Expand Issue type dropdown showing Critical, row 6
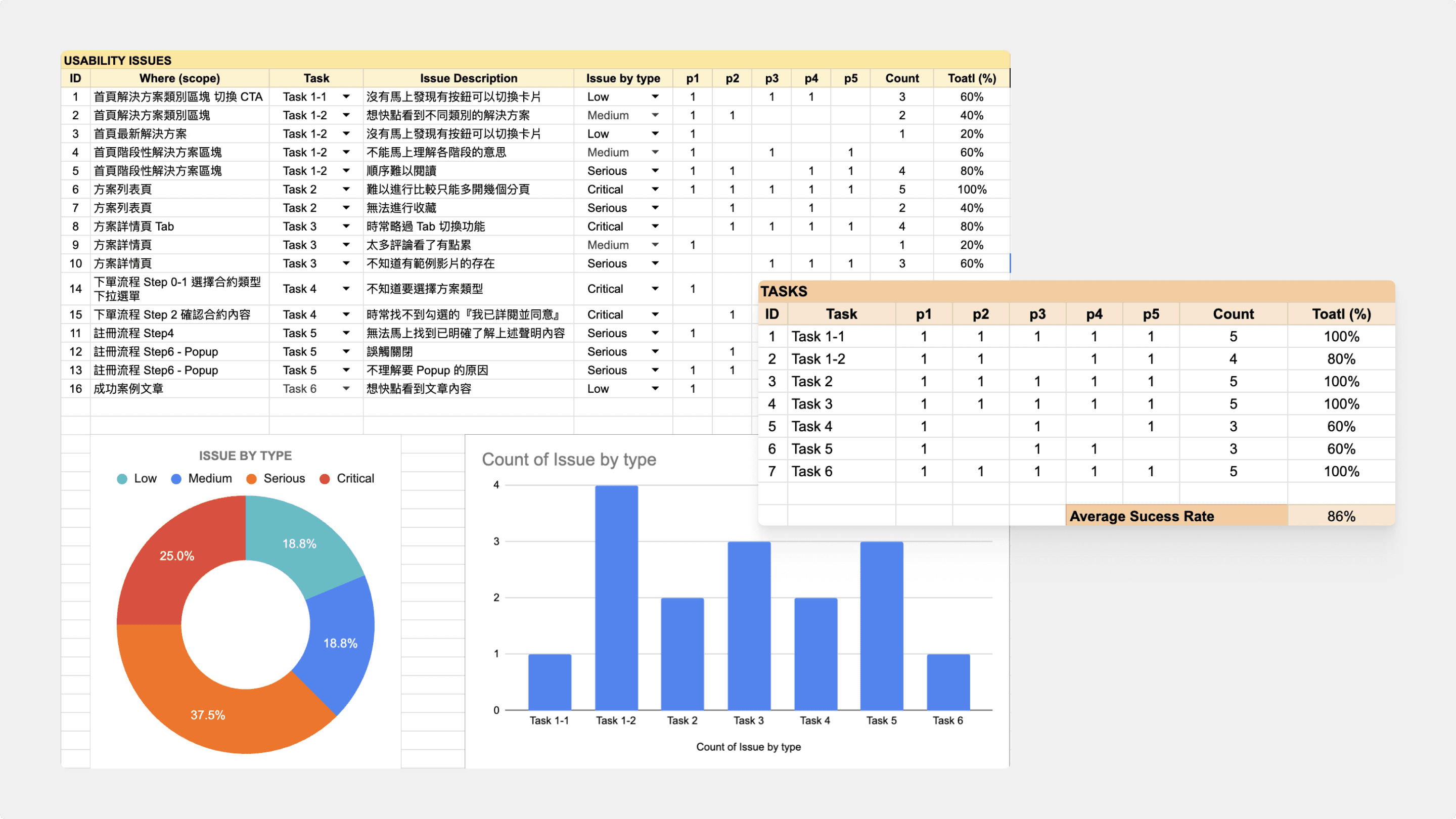 (655, 190)
